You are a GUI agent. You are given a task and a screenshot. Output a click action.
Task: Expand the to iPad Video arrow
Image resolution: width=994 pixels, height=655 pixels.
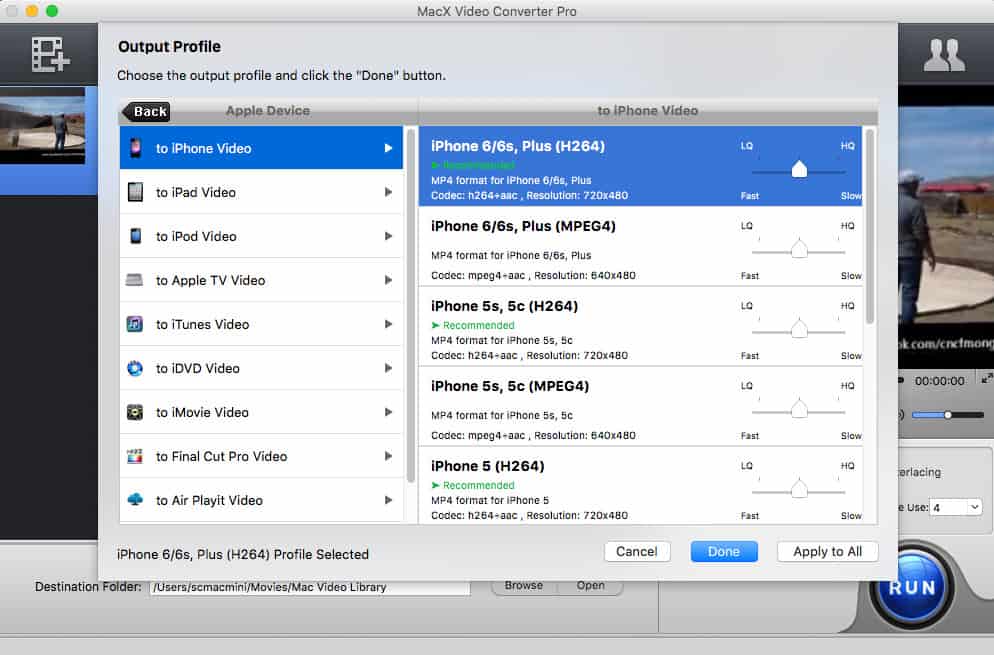pyautogui.click(x=388, y=192)
